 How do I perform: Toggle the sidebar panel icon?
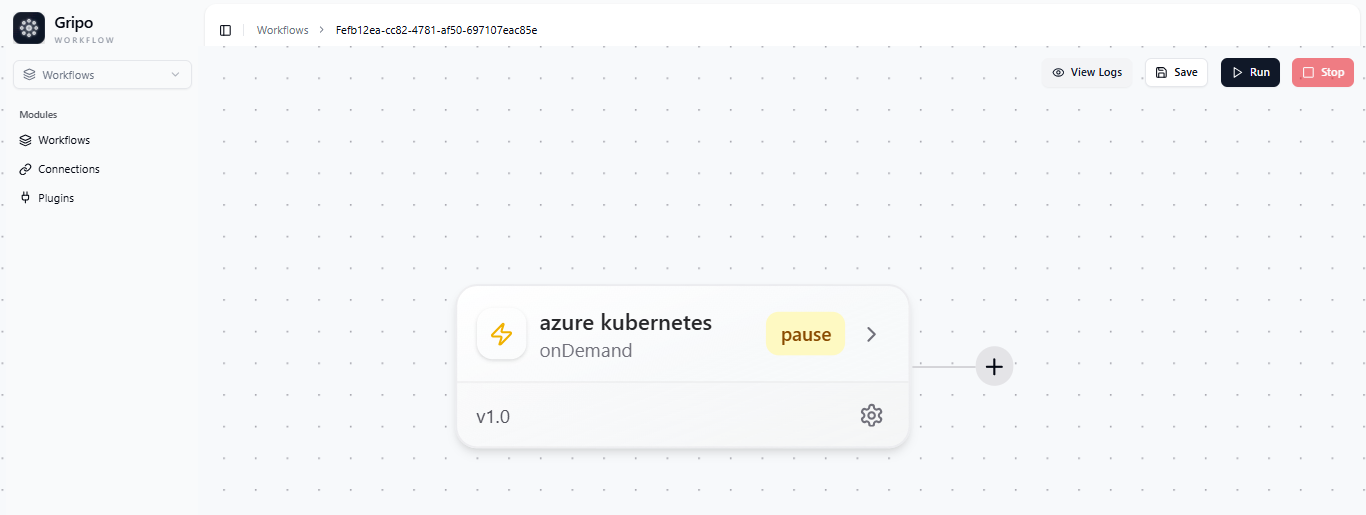(x=226, y=30)
